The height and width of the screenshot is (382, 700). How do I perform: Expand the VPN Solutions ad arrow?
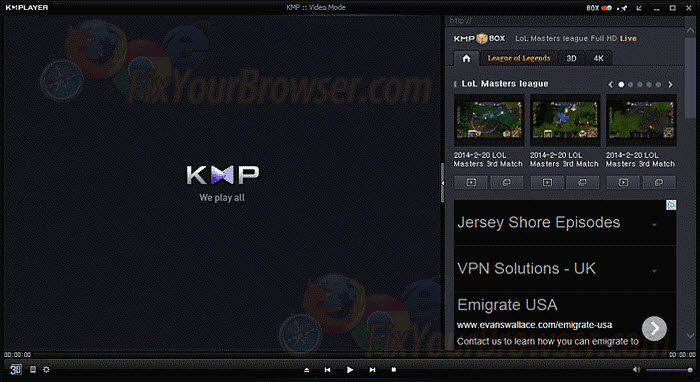coord(654,270)
